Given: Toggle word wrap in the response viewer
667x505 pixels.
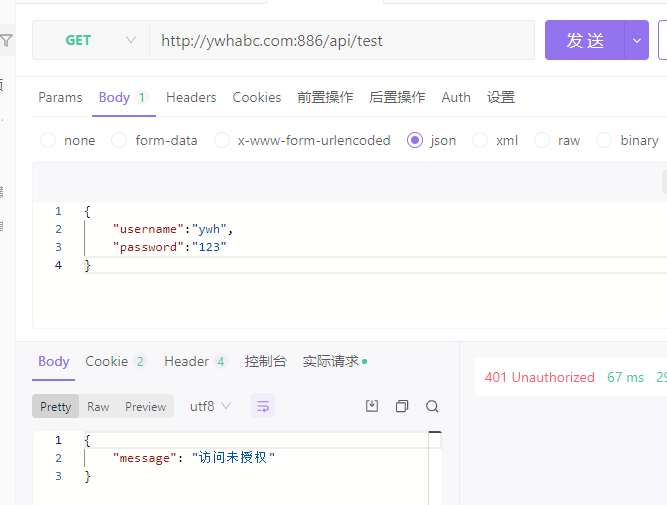Looking at the screenshot, I should click(x=263, y=406).
